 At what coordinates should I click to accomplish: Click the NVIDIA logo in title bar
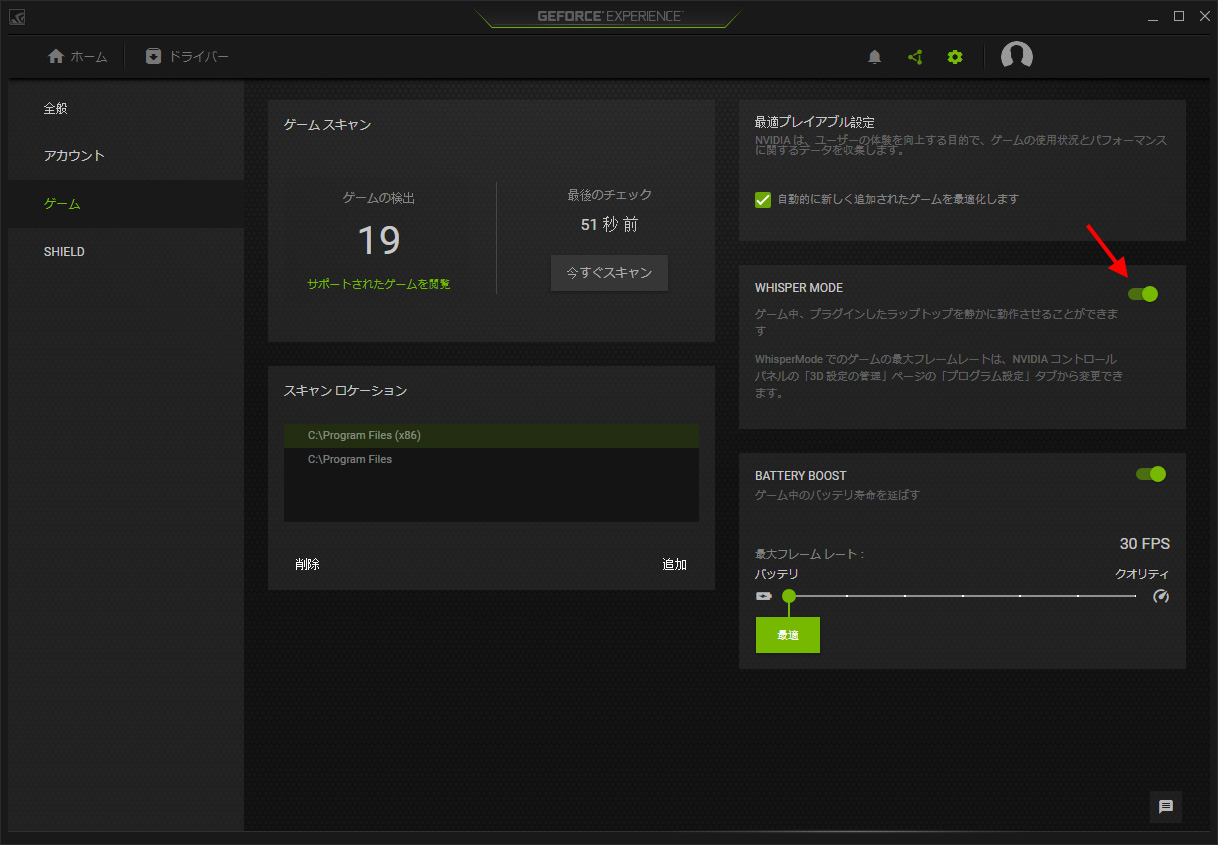pos(18,17)
